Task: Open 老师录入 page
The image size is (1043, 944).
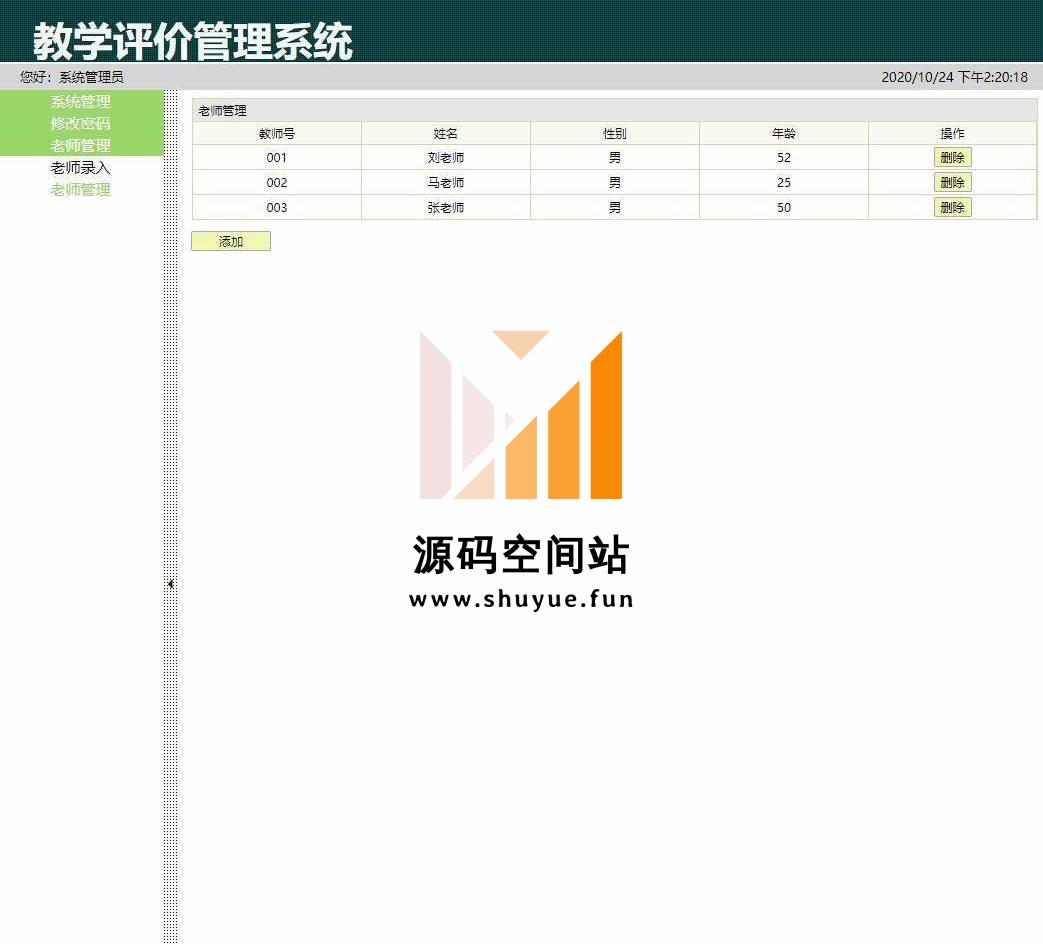Action: (80, 168)
